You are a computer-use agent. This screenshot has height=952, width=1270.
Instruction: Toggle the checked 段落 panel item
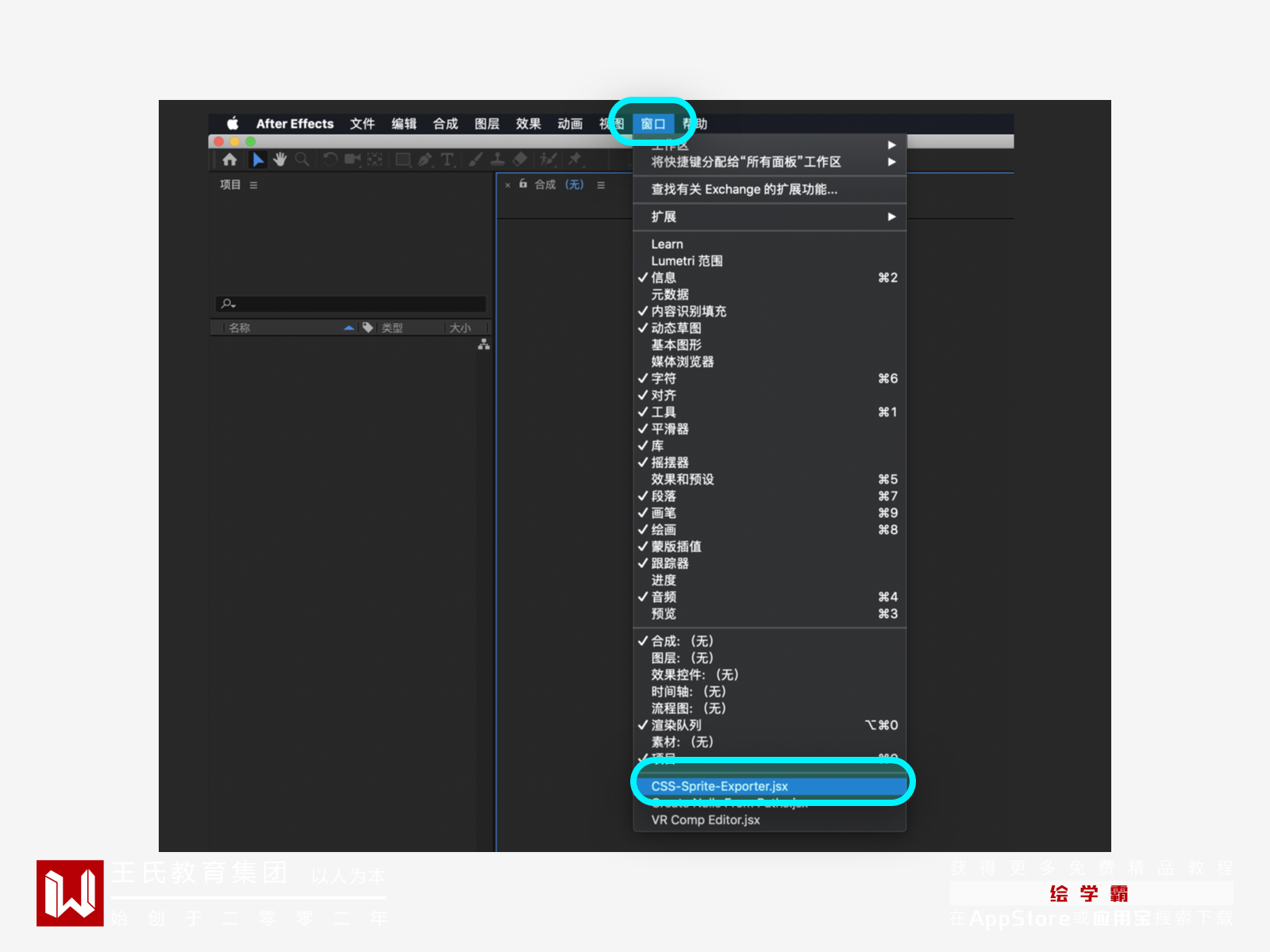(770, 496)
